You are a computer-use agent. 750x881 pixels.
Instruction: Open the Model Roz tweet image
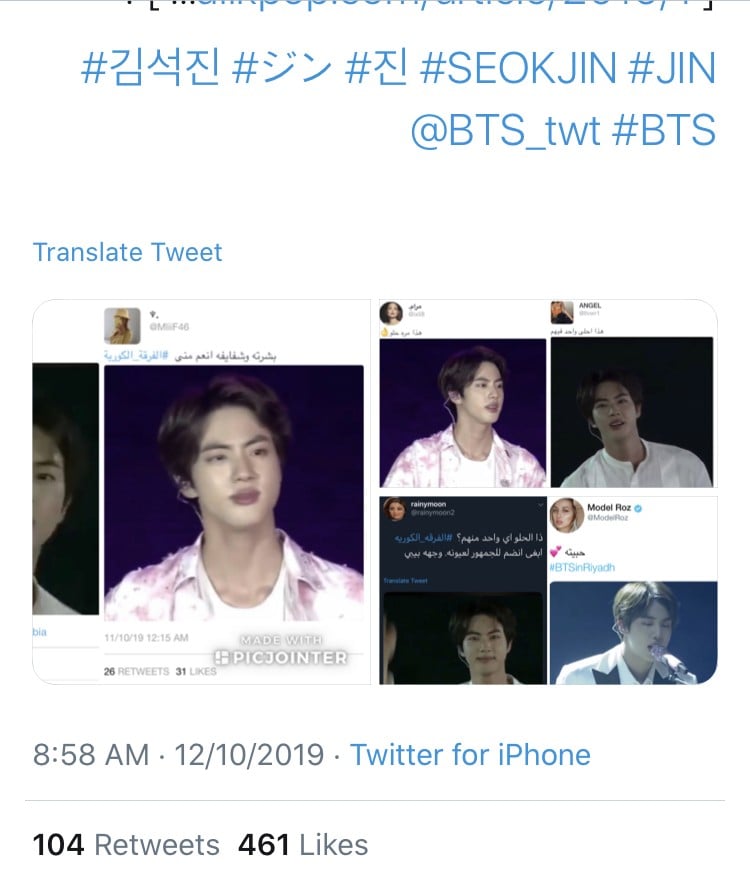click(633, 590)
